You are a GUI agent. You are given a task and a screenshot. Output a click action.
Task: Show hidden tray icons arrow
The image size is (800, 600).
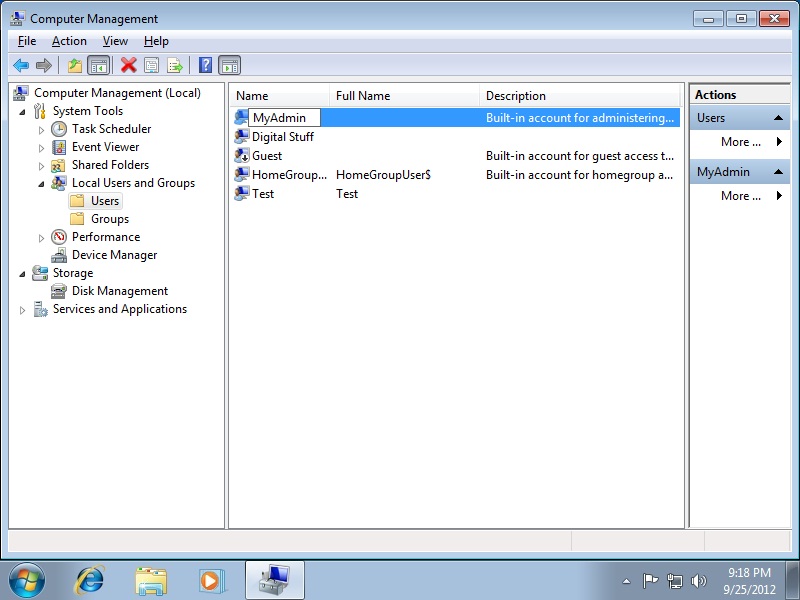pos(627,581)
